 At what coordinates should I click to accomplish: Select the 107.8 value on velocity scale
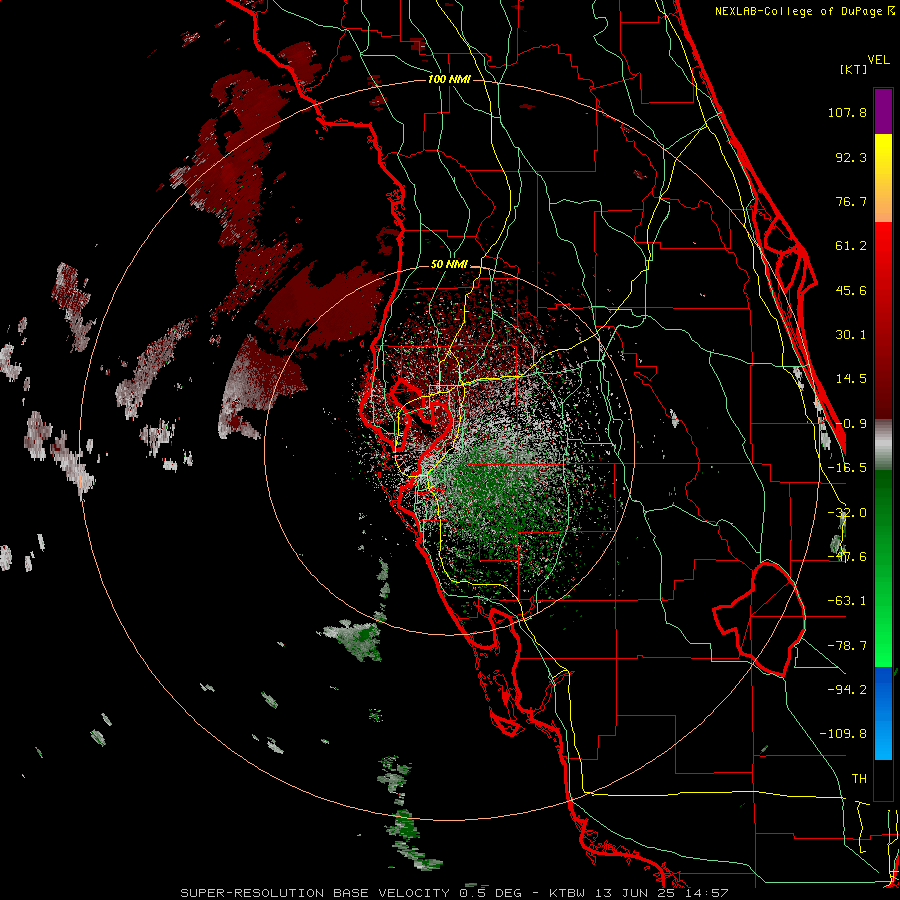[847, 112]
